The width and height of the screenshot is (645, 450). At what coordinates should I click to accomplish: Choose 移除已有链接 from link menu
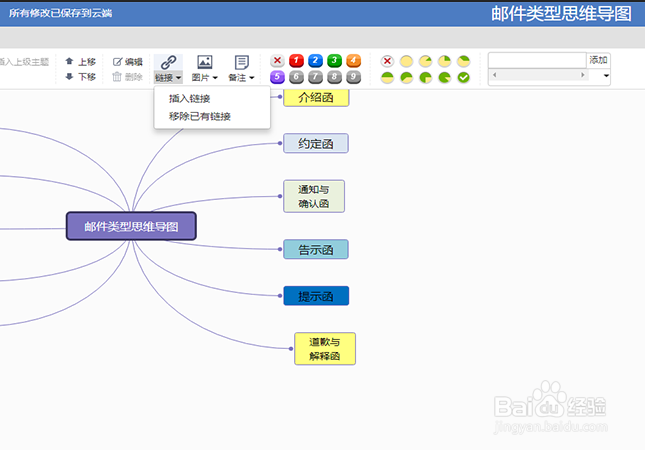[x=200, y=116]
